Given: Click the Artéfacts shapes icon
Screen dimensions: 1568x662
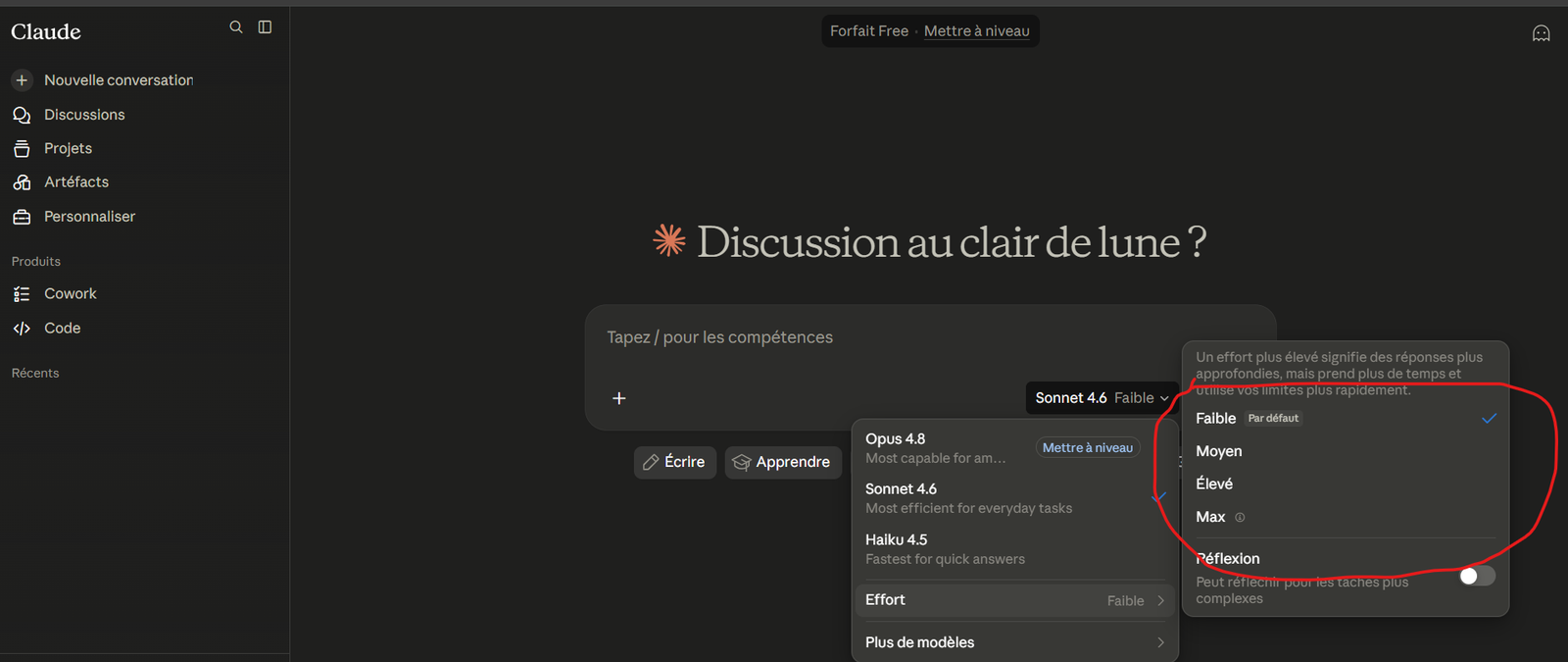Looking at the screenshot, I should point(22,182).
